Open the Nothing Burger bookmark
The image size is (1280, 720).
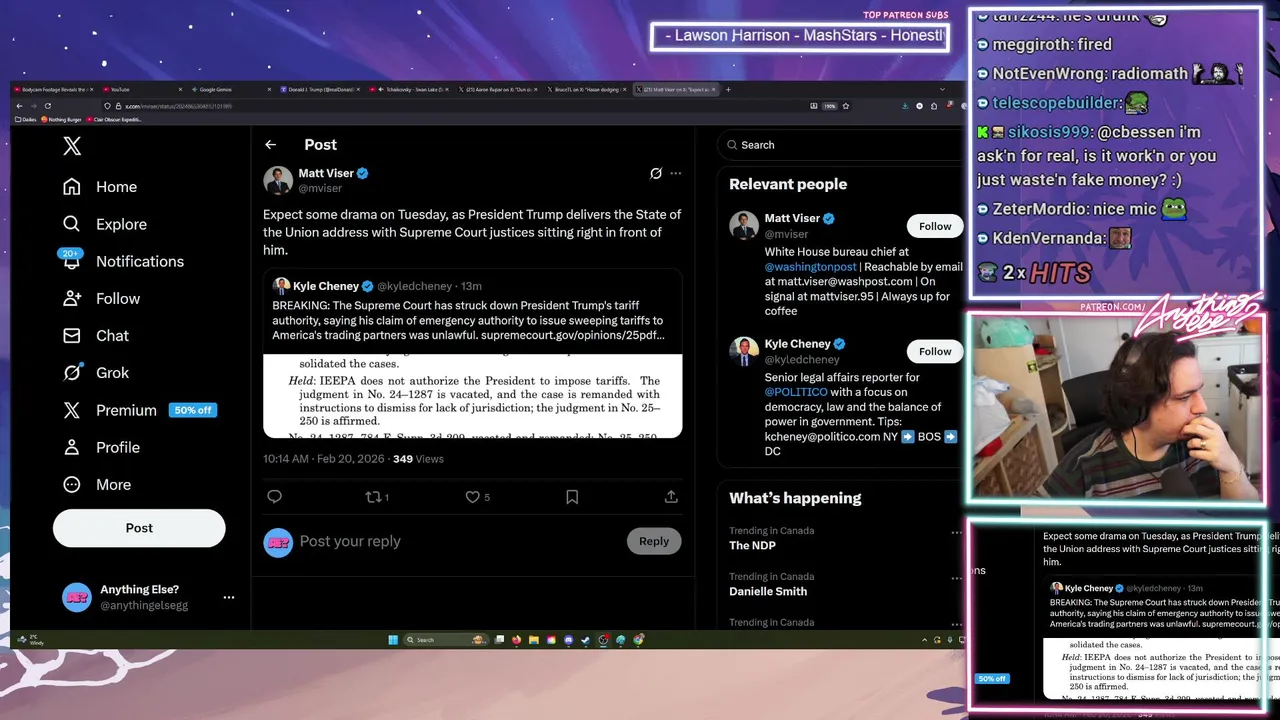pos(61,119)
